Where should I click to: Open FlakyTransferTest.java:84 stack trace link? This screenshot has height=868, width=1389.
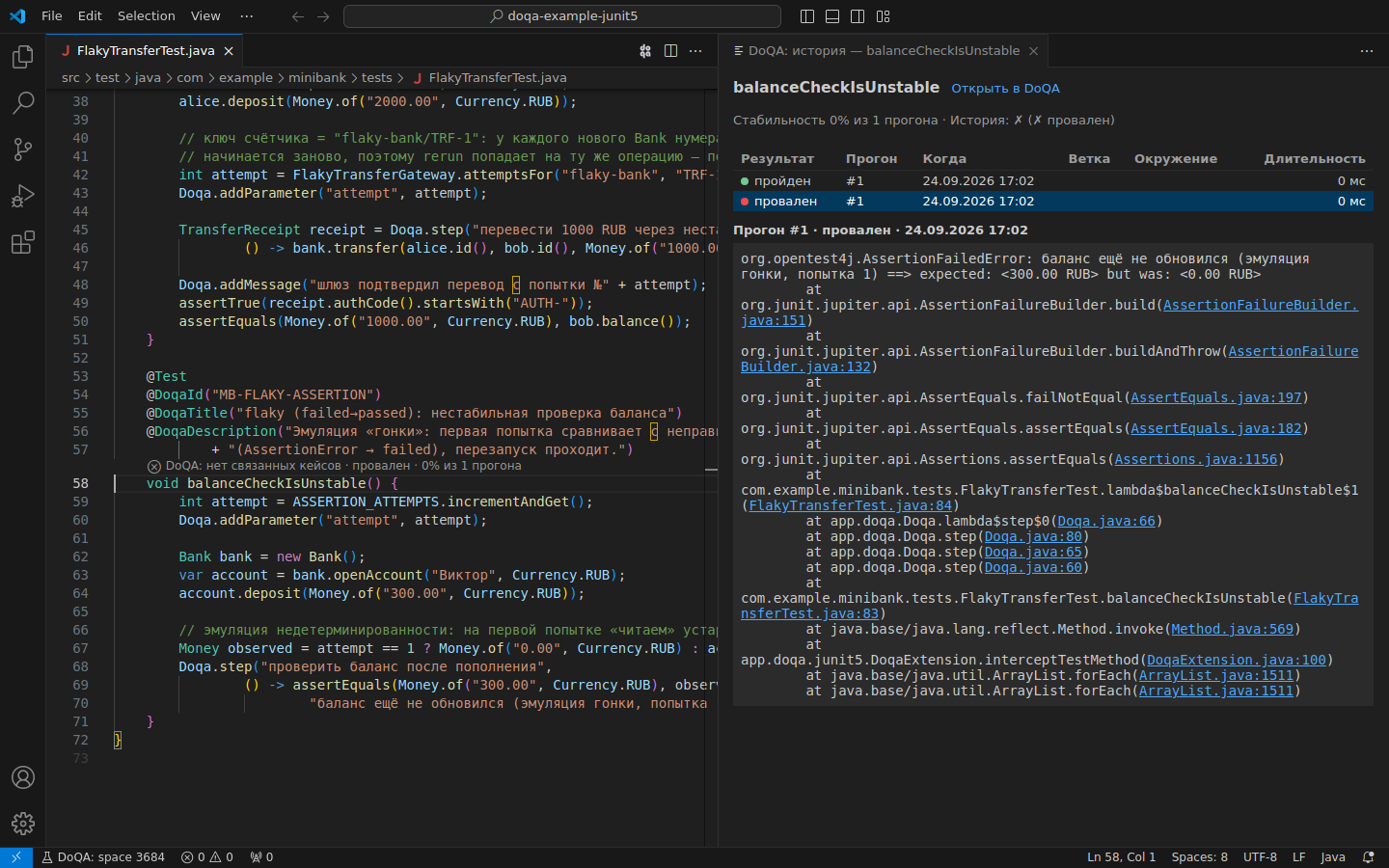click(x=850, y=506)
